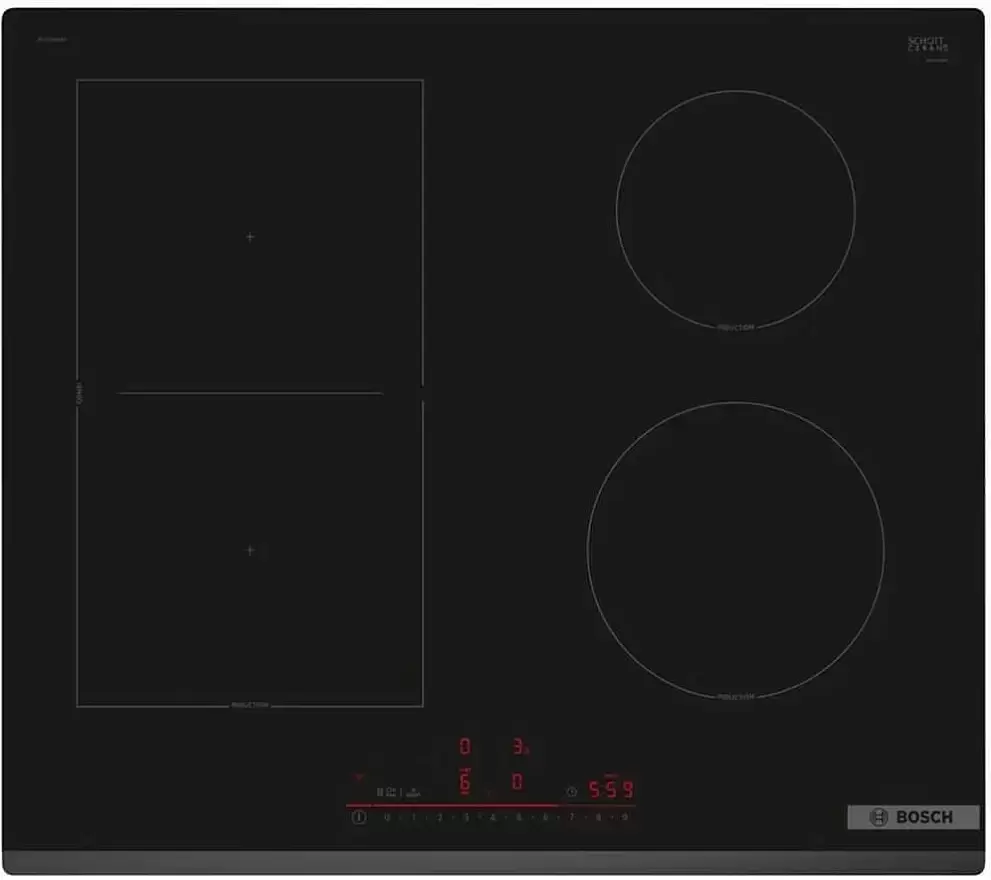Tap the model number text top-left

tap(52, 38)
